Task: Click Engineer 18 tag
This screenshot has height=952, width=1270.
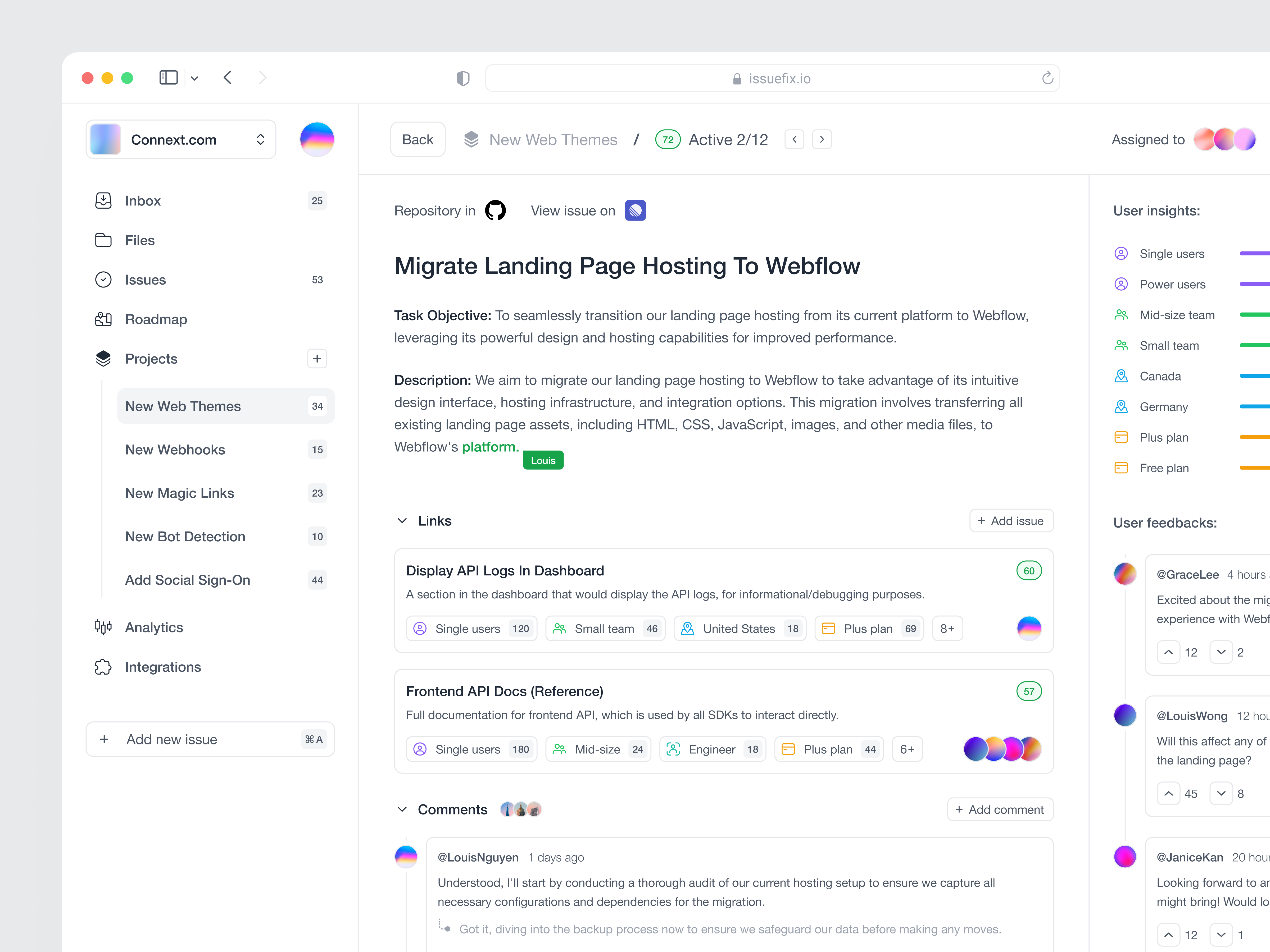Action: 713,749
